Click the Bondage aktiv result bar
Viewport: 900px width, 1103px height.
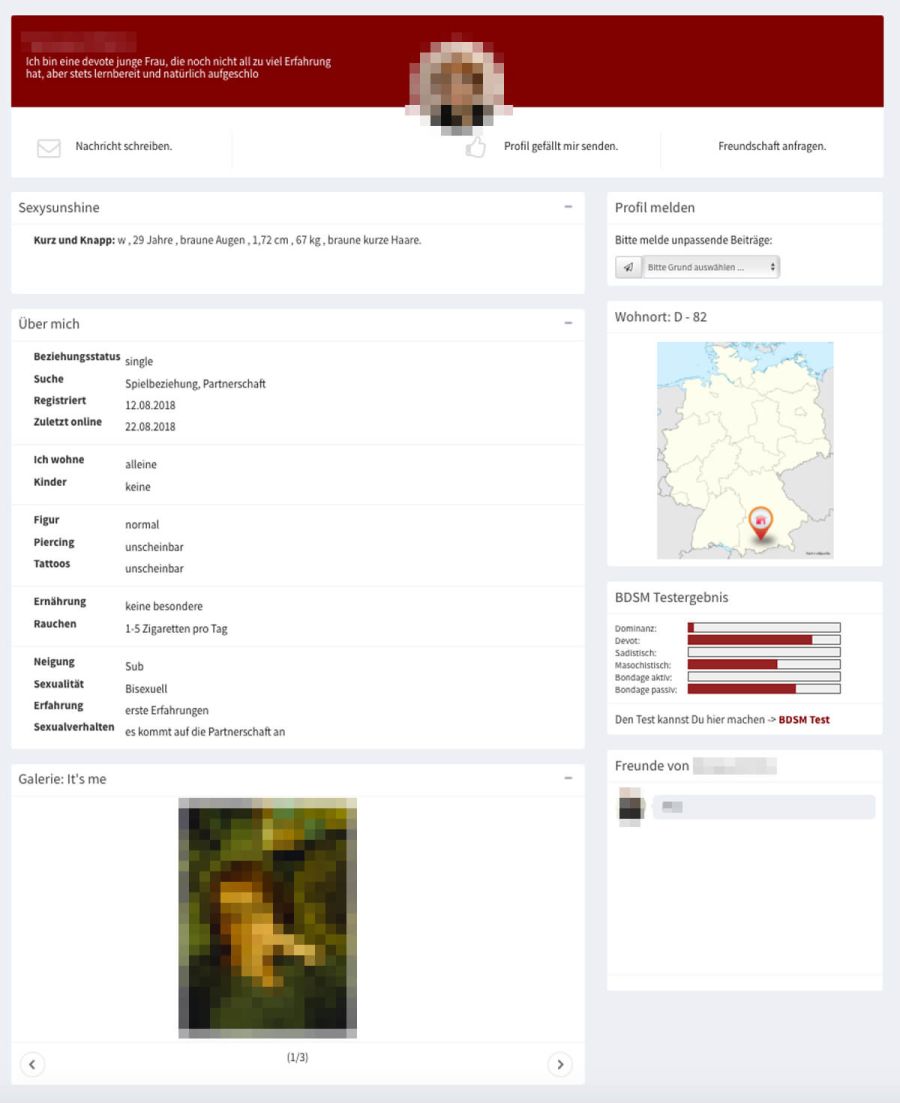click(x=763, y=677)
